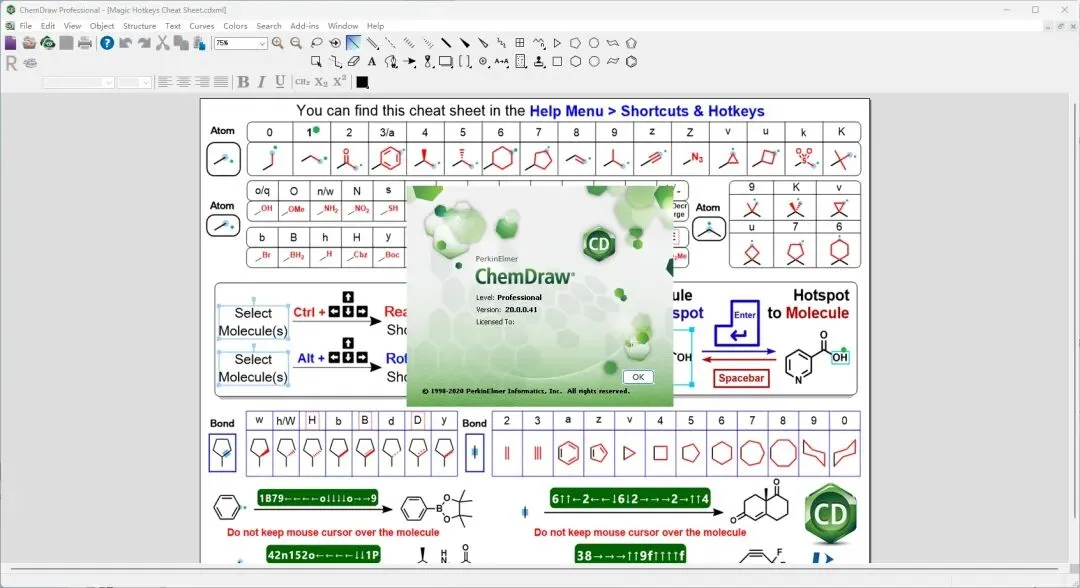Open the Structure menu

pos(139,25)
